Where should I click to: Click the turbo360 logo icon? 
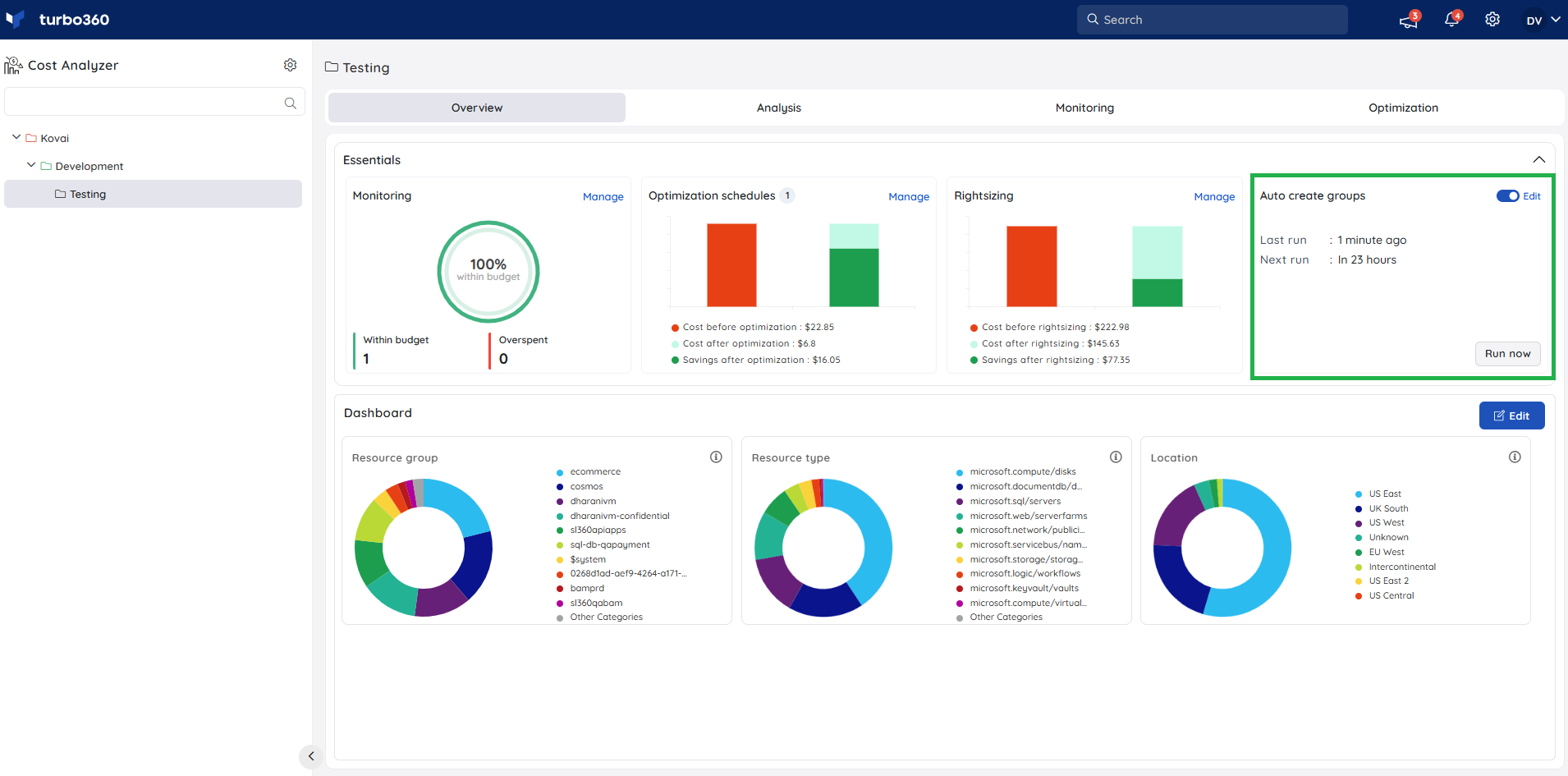[15, 19]
